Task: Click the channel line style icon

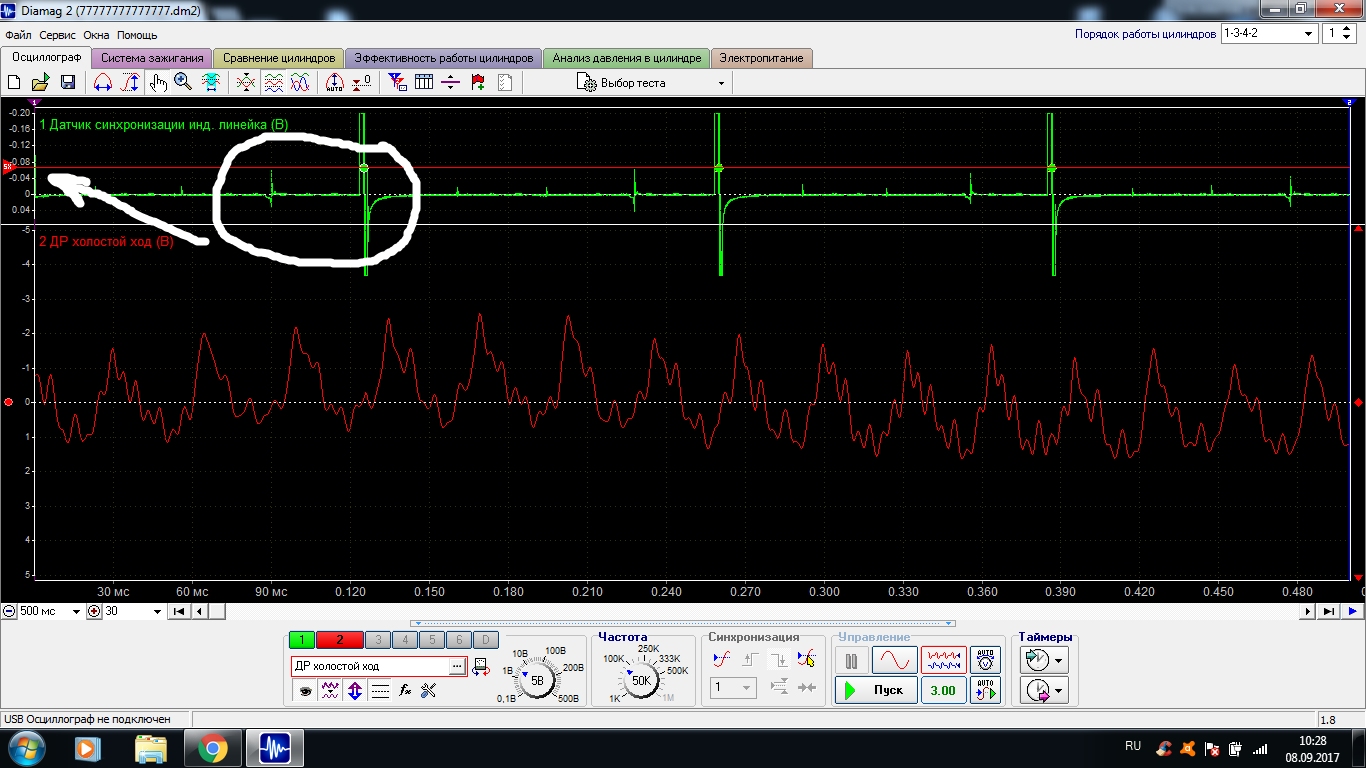Action: pos(380,690)
